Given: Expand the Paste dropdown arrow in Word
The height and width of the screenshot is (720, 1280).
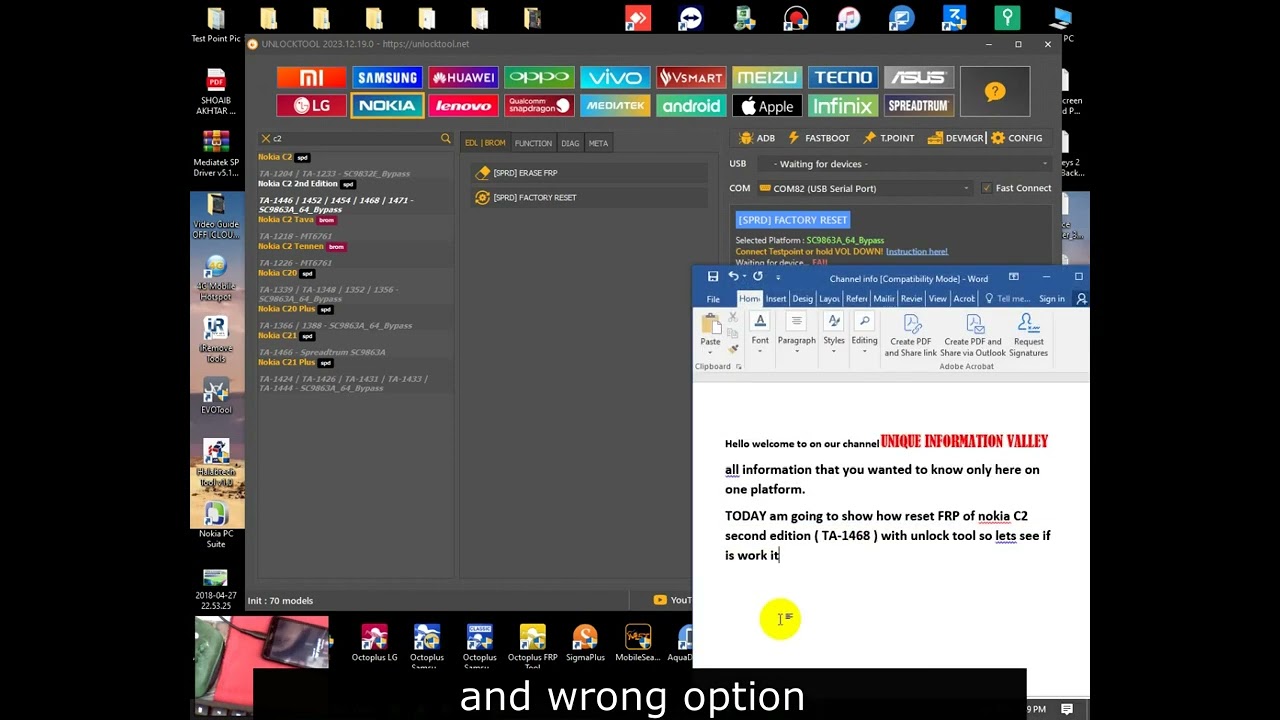Looking at the screenshot, I should (x=710, y=352).
